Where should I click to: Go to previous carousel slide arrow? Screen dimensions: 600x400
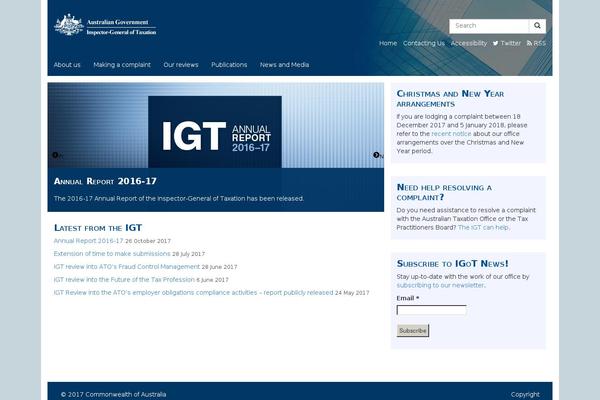[55, 155]
